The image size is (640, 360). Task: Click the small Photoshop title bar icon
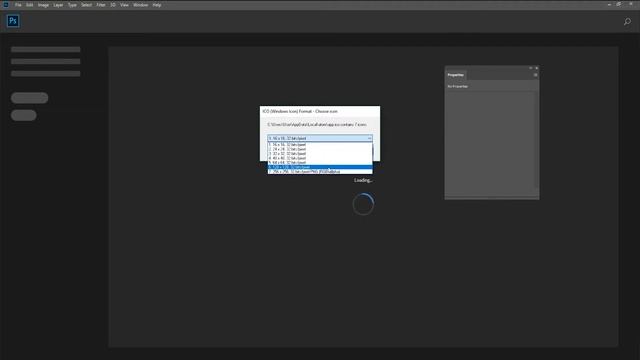pos(6,5)
